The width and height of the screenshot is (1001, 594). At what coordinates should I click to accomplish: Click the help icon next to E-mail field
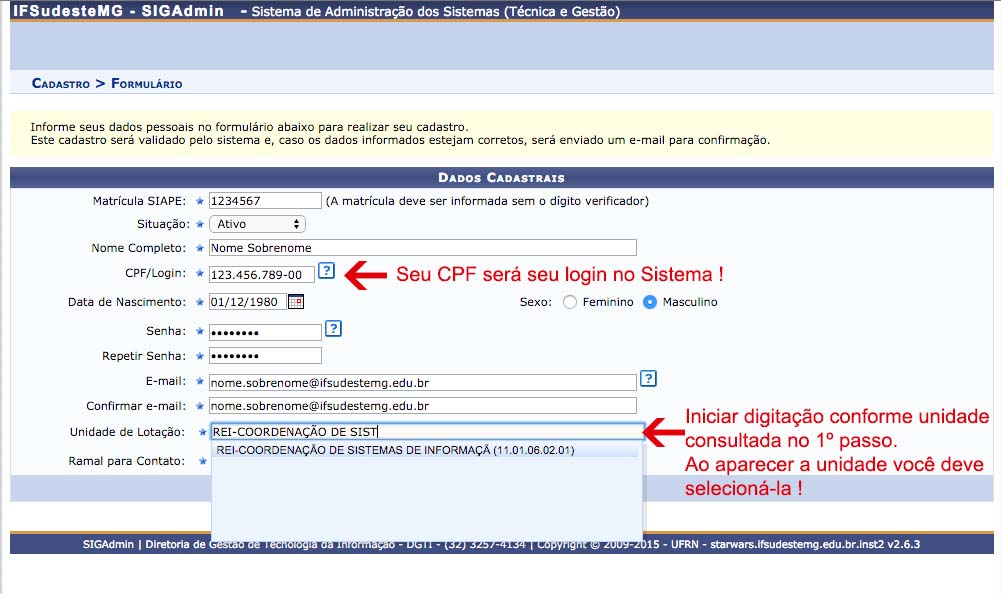point(649,378)
